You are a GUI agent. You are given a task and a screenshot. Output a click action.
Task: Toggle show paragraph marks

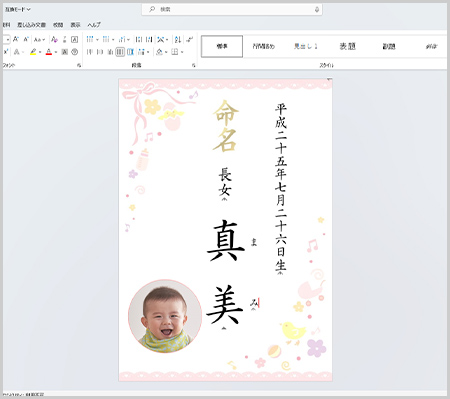click(x=190, y=39)
